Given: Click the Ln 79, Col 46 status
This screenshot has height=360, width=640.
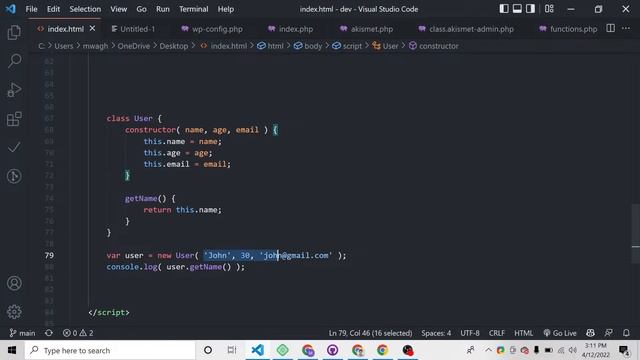Looking at the screenshot, I should coord(370,333).
